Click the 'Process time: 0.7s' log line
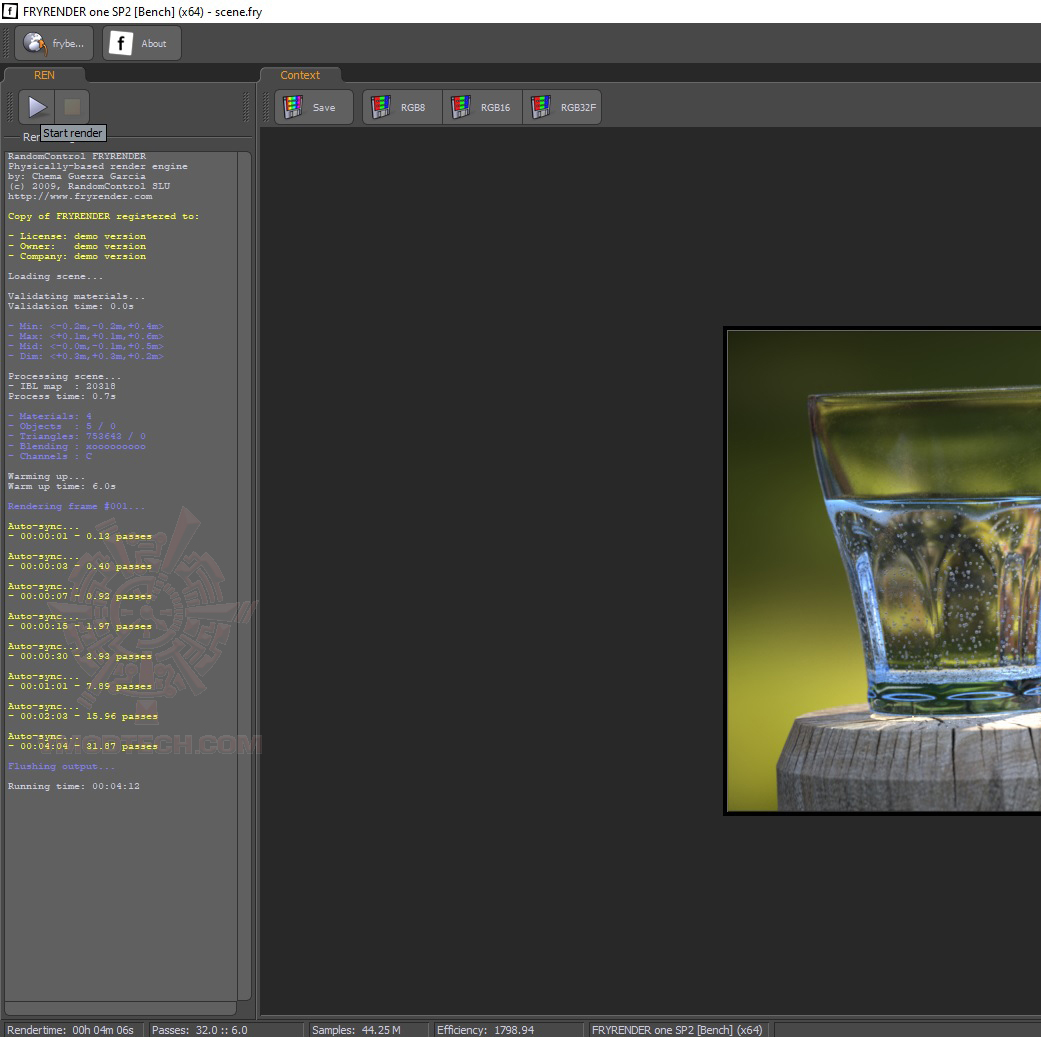The height and width of the screenshot is (1037, 1041). click(62, 396)
